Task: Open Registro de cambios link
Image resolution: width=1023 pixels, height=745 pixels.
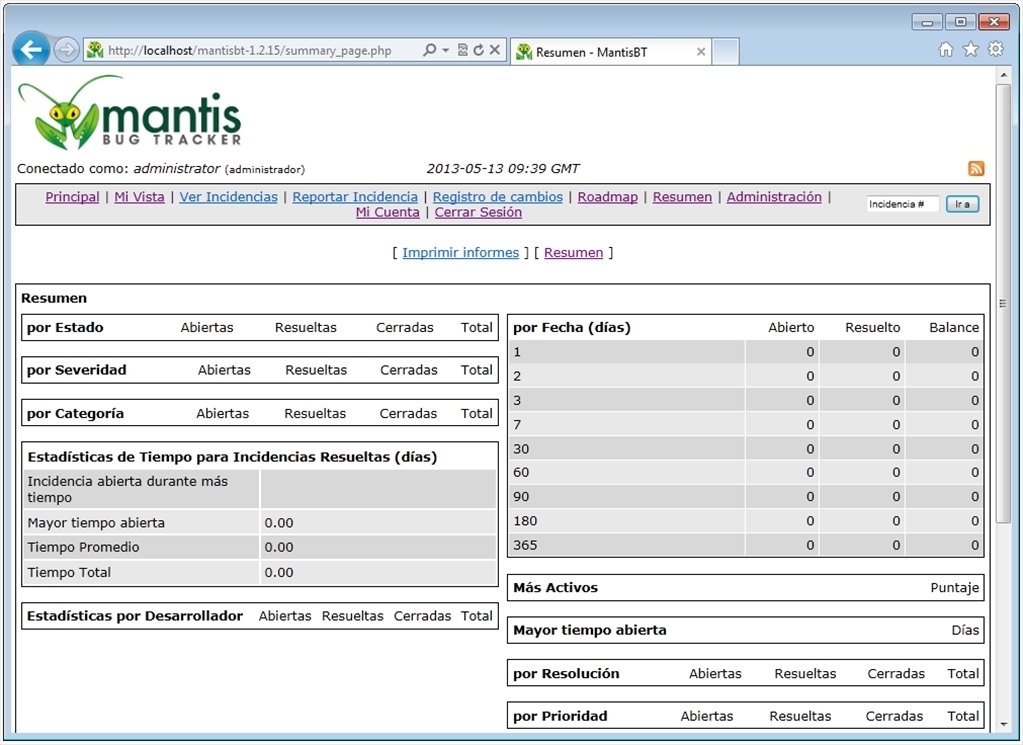Action: click(x=498, y=197)
